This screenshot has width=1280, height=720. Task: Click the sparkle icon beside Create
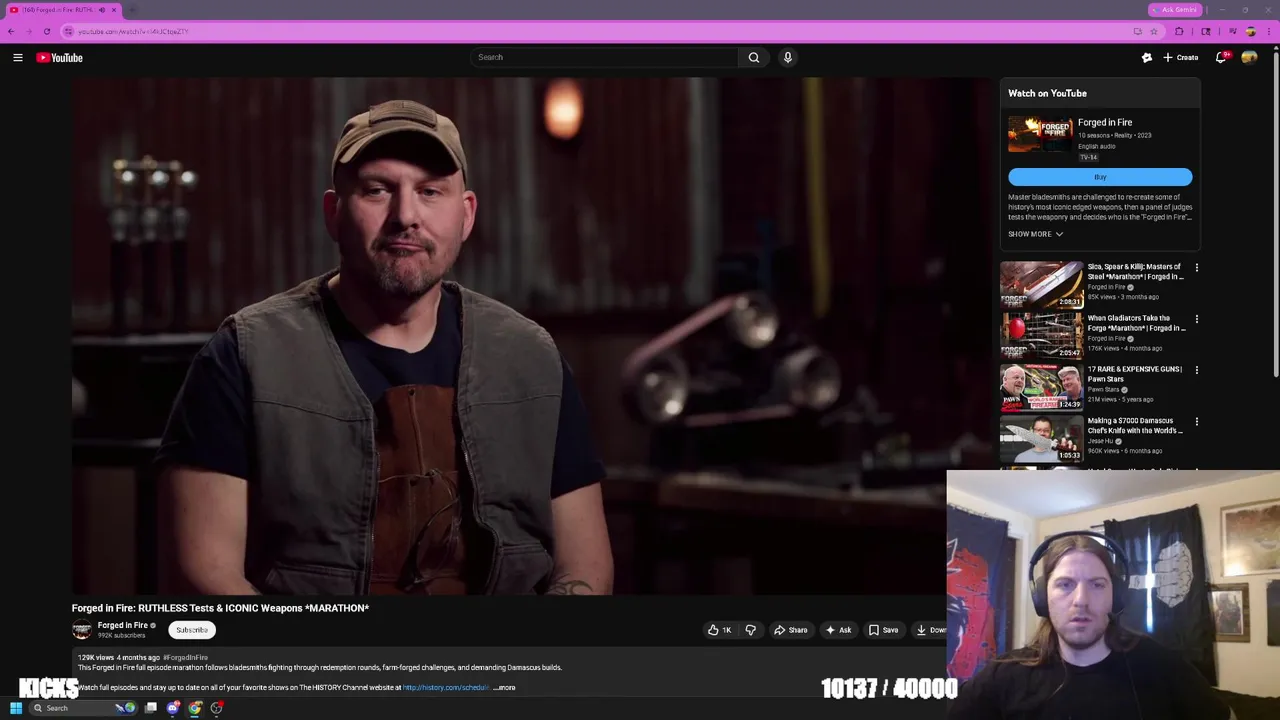click(x=1147, y=58)
